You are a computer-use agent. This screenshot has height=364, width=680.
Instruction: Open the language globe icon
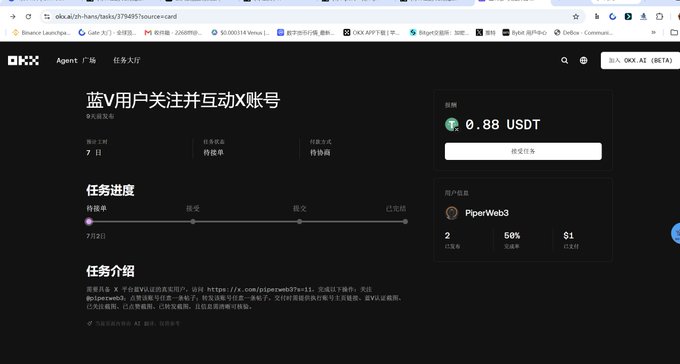583,60
